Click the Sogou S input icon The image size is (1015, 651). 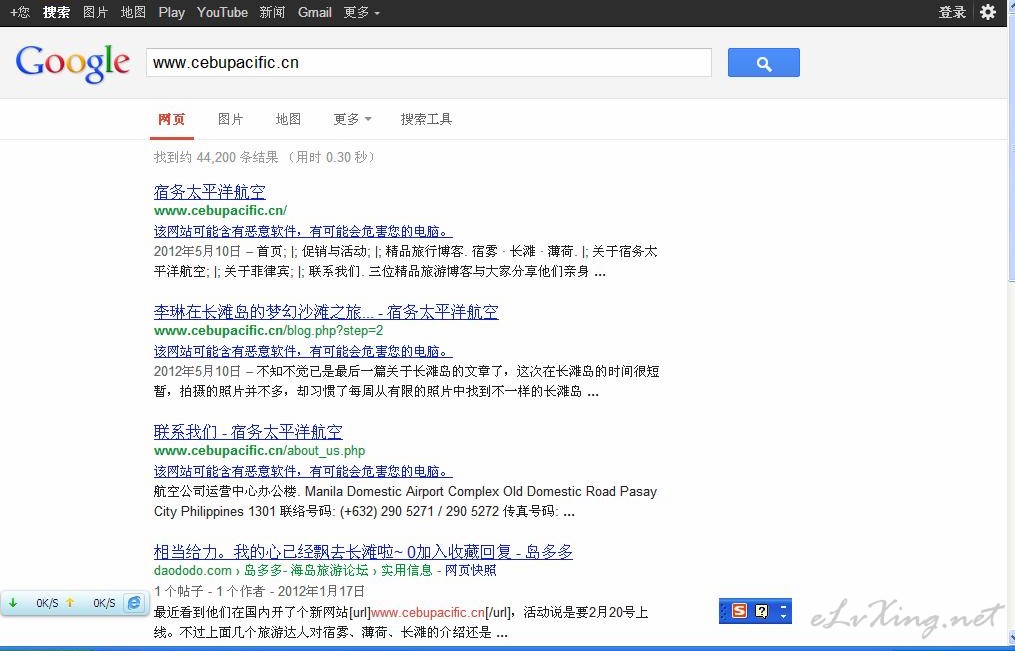pyautogui.click(x=739, y=610)
